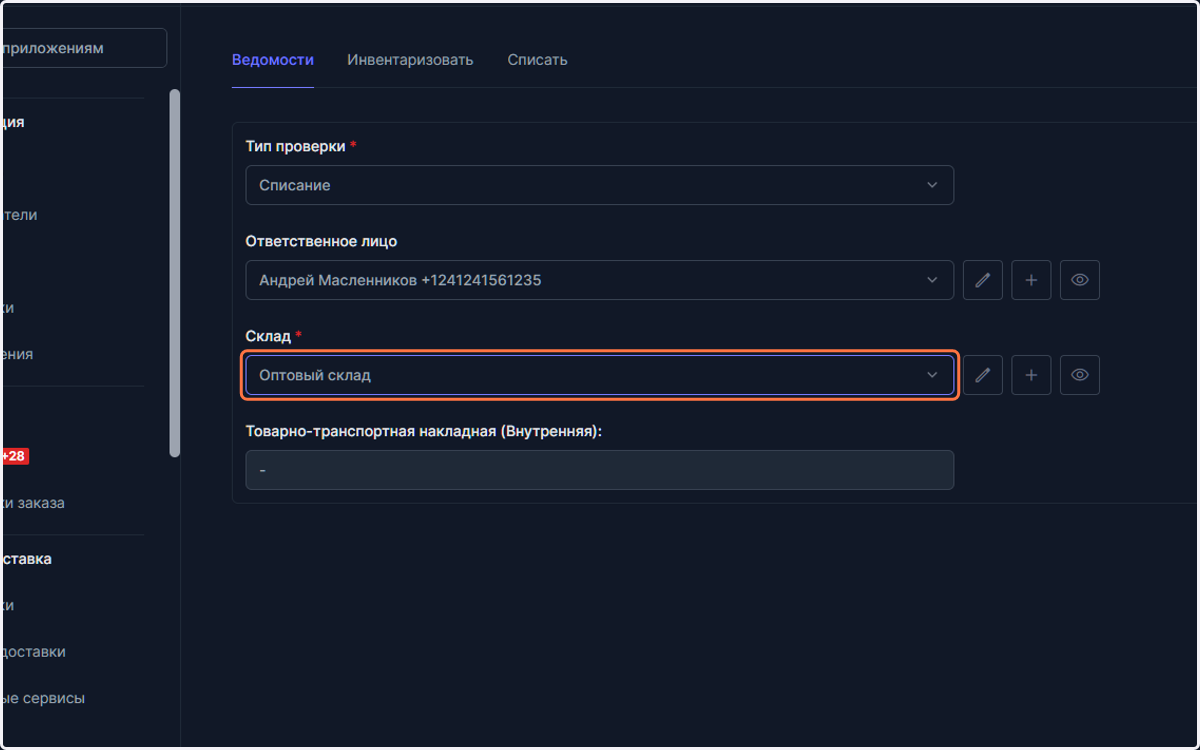View the Склад details with the eye icon
The image size is (1200, 750).
tap(1080, 375)
